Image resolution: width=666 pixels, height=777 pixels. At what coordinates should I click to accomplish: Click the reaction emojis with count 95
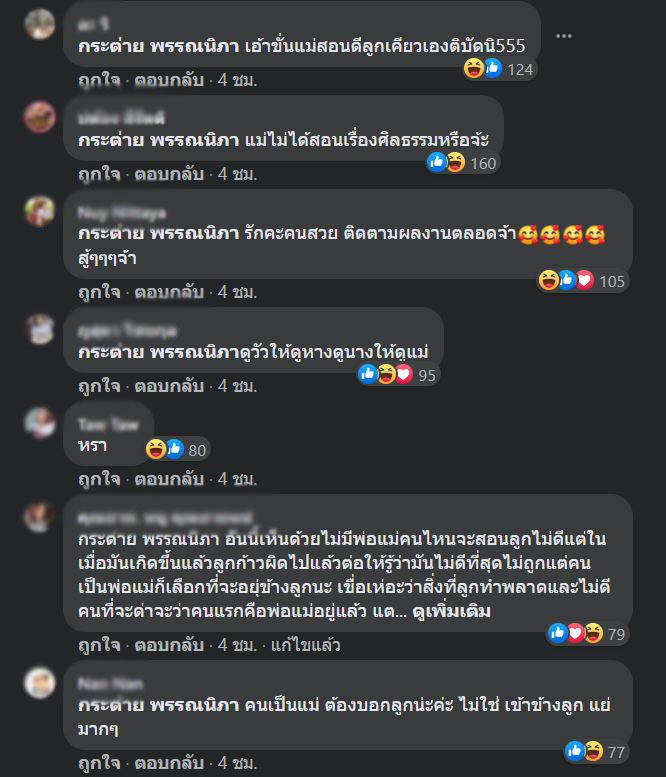coord(398,375)
